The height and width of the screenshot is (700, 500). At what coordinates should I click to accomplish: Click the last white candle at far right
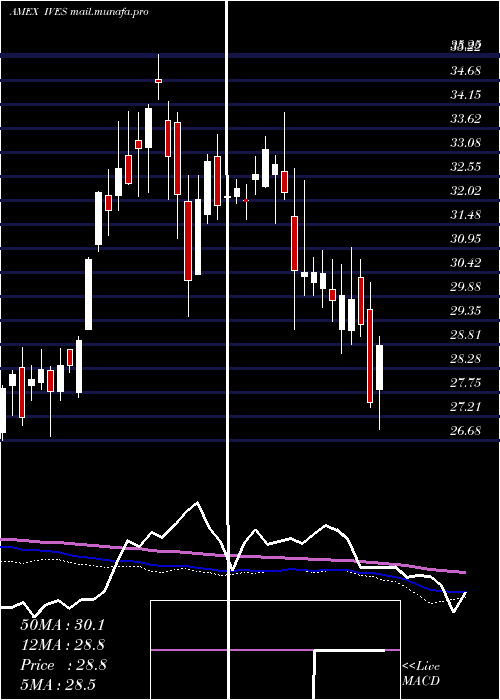pos(379,367)
